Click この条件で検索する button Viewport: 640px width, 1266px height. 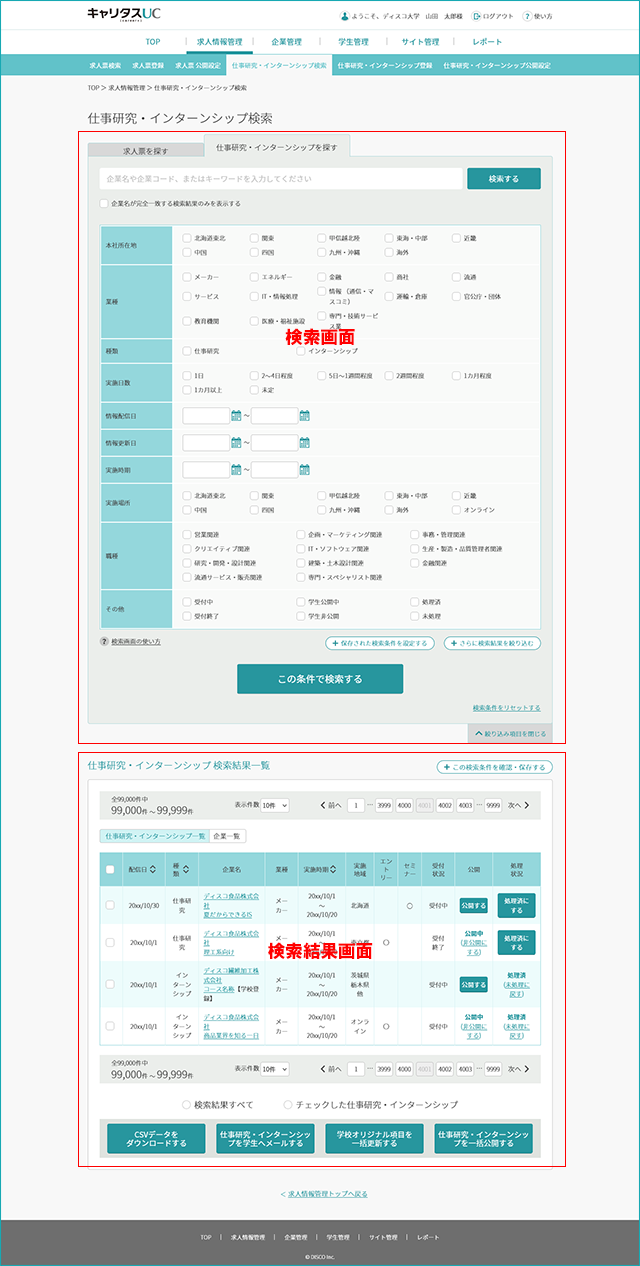coord(320,679)
